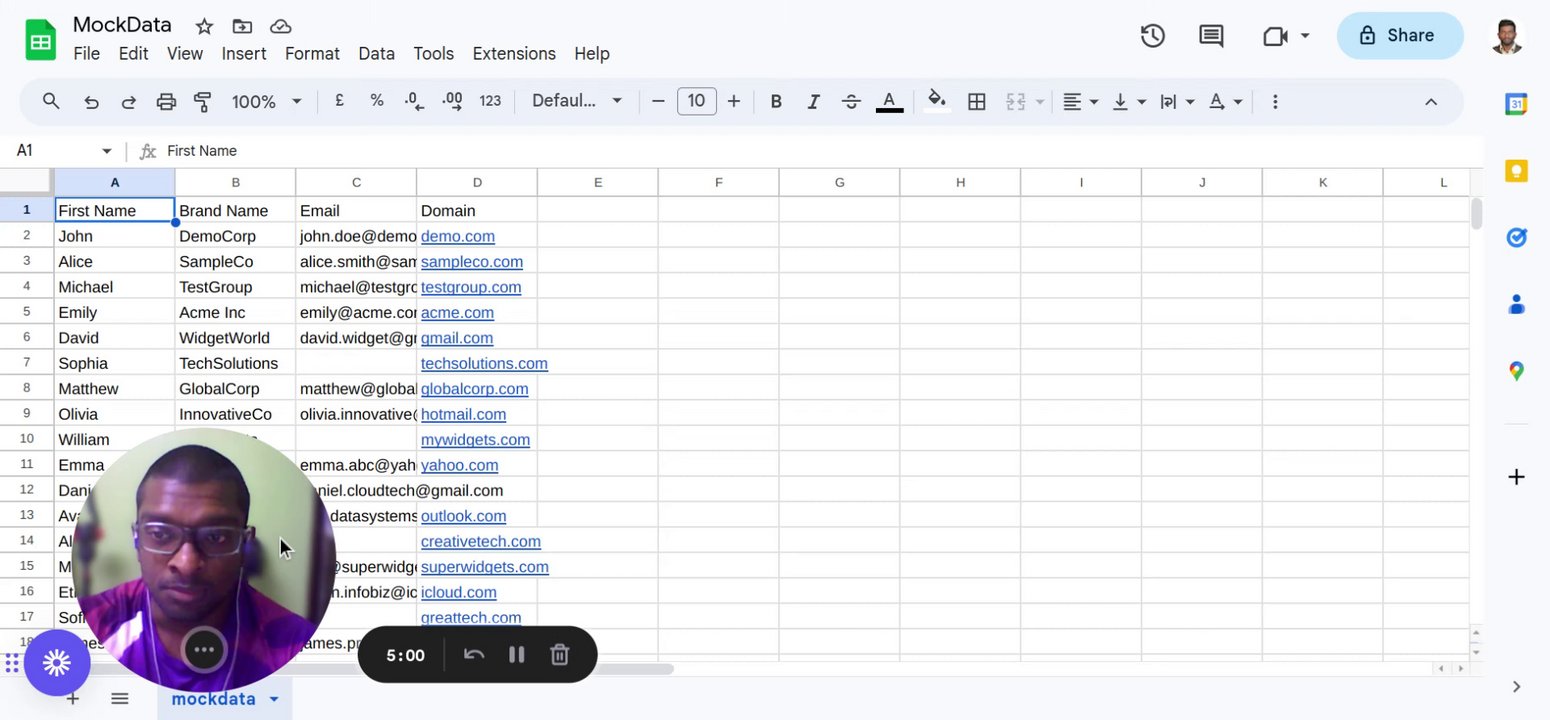Undo the last action in toolbar
This screenshot has height=720, width=1550.
click(x=91, y=101)
